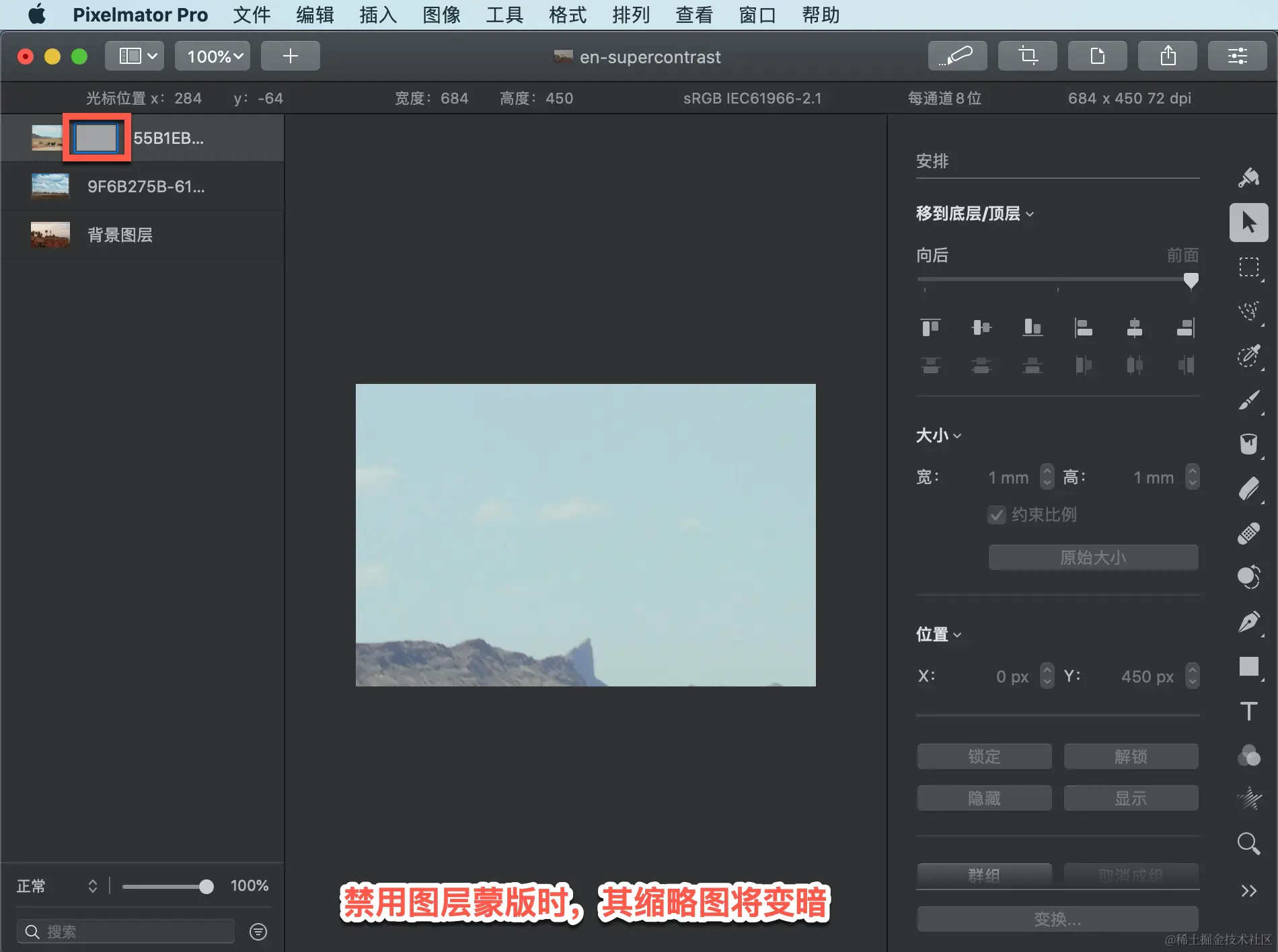Screen dimensions: 1278x952
Task: Open the tool options sliders button
Action: click(1238, 56)
